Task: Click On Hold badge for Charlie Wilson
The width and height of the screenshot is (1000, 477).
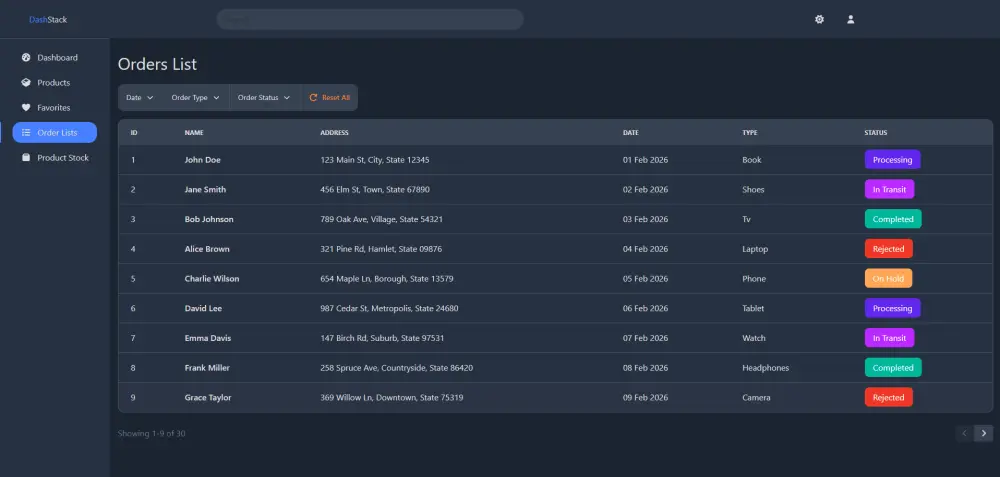Action: coord(888,279)
